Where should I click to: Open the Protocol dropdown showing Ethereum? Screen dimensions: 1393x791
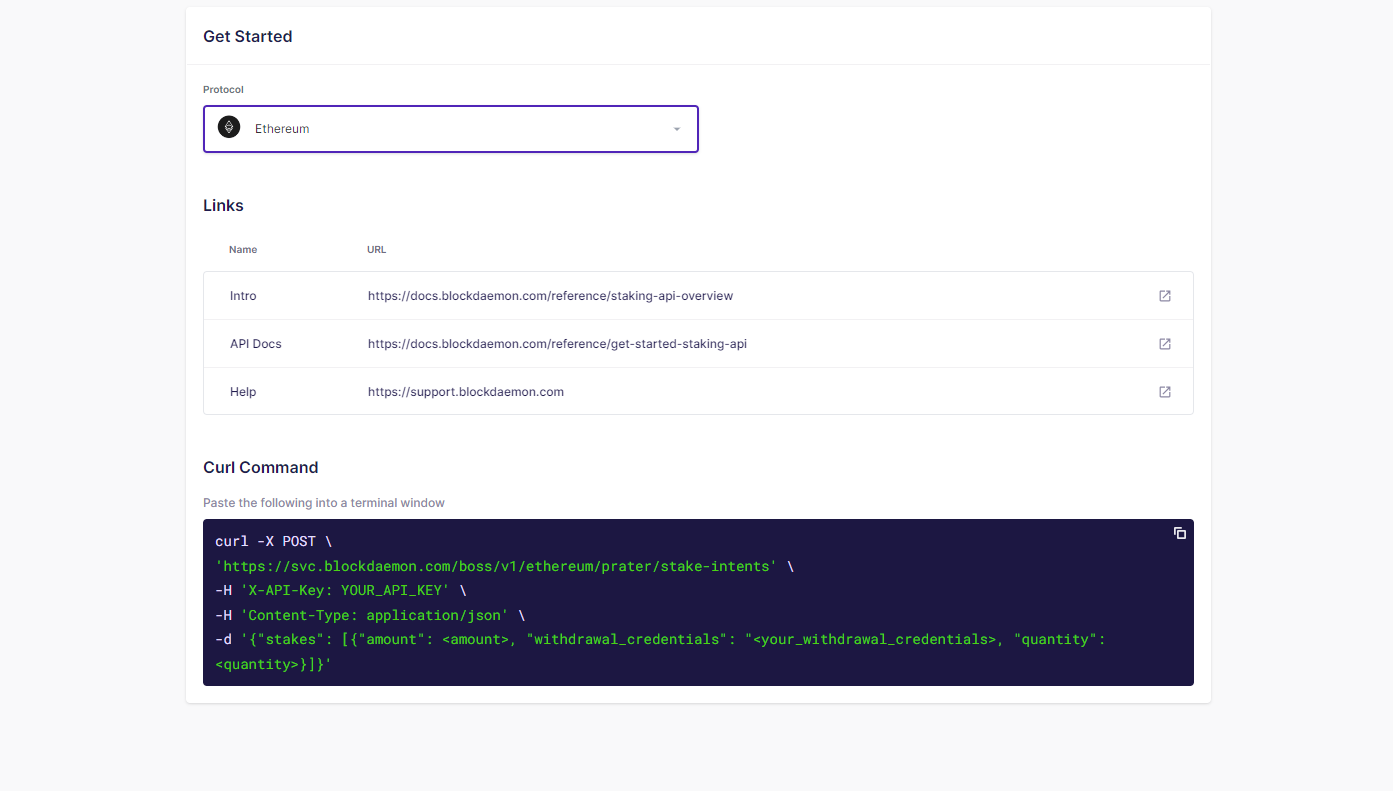[x=451, y=129]
